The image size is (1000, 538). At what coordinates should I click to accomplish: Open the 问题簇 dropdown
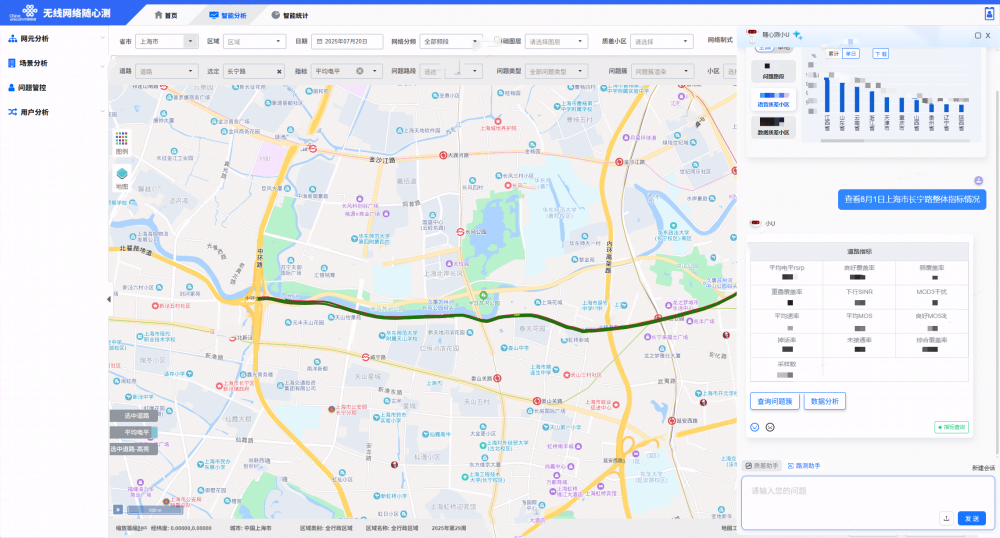pyautogui.click(x=662, y=71)
